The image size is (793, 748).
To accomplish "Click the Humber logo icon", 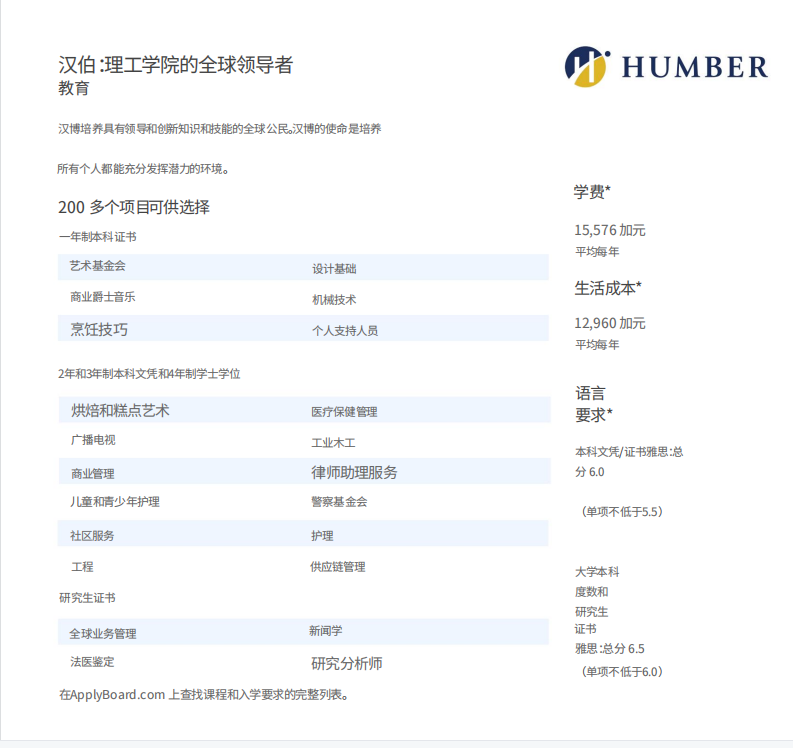I will 587,67.
